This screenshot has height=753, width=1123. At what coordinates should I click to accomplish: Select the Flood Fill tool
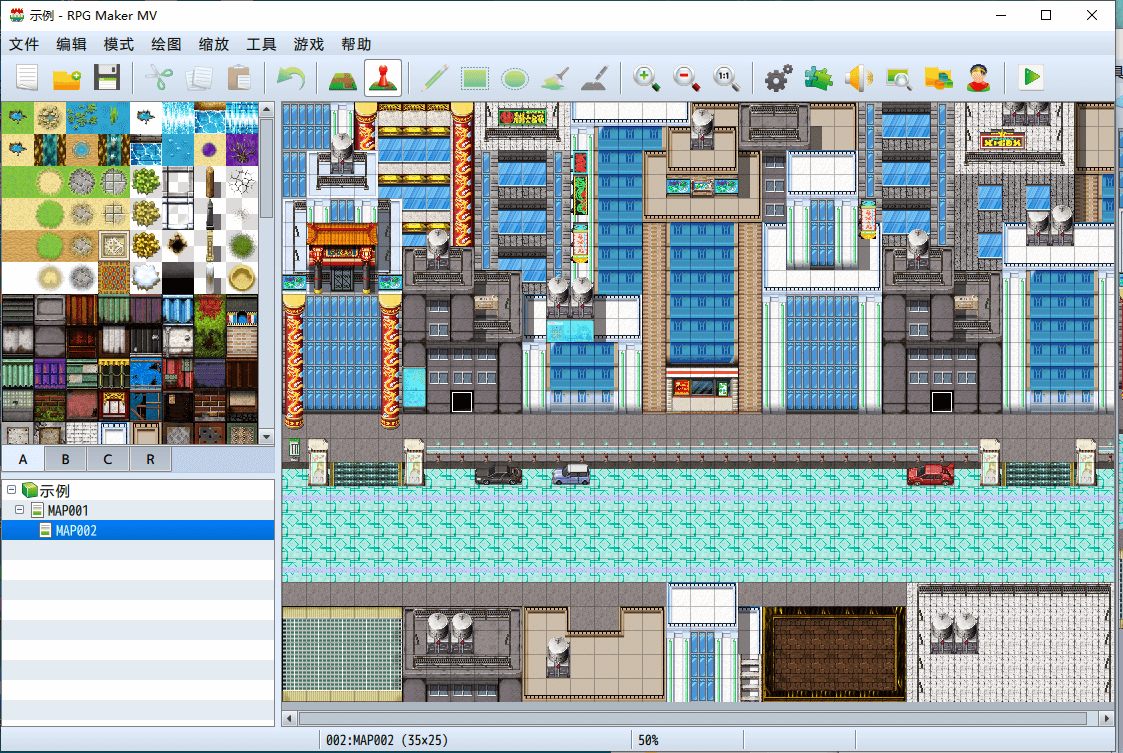pos(555,77)
